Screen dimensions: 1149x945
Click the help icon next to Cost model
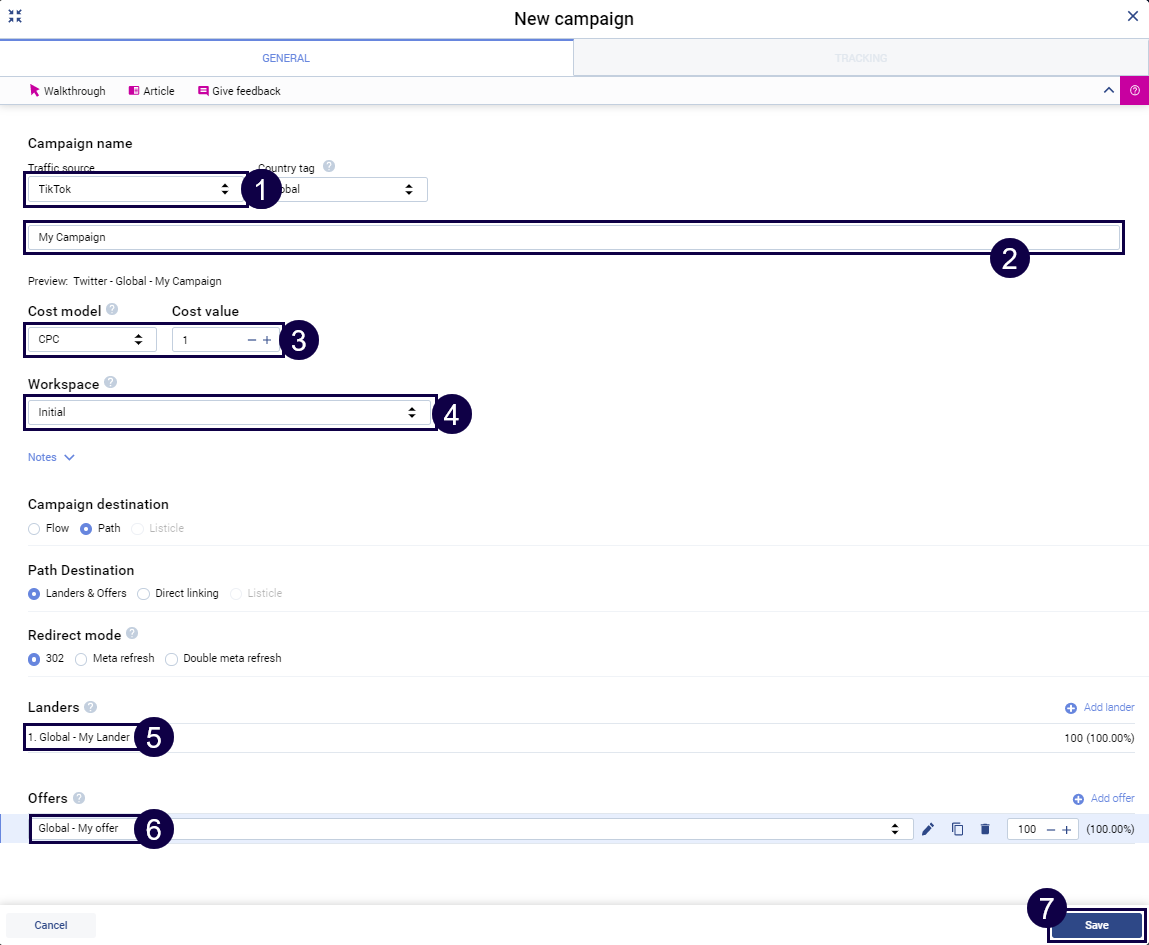(112, 310)
